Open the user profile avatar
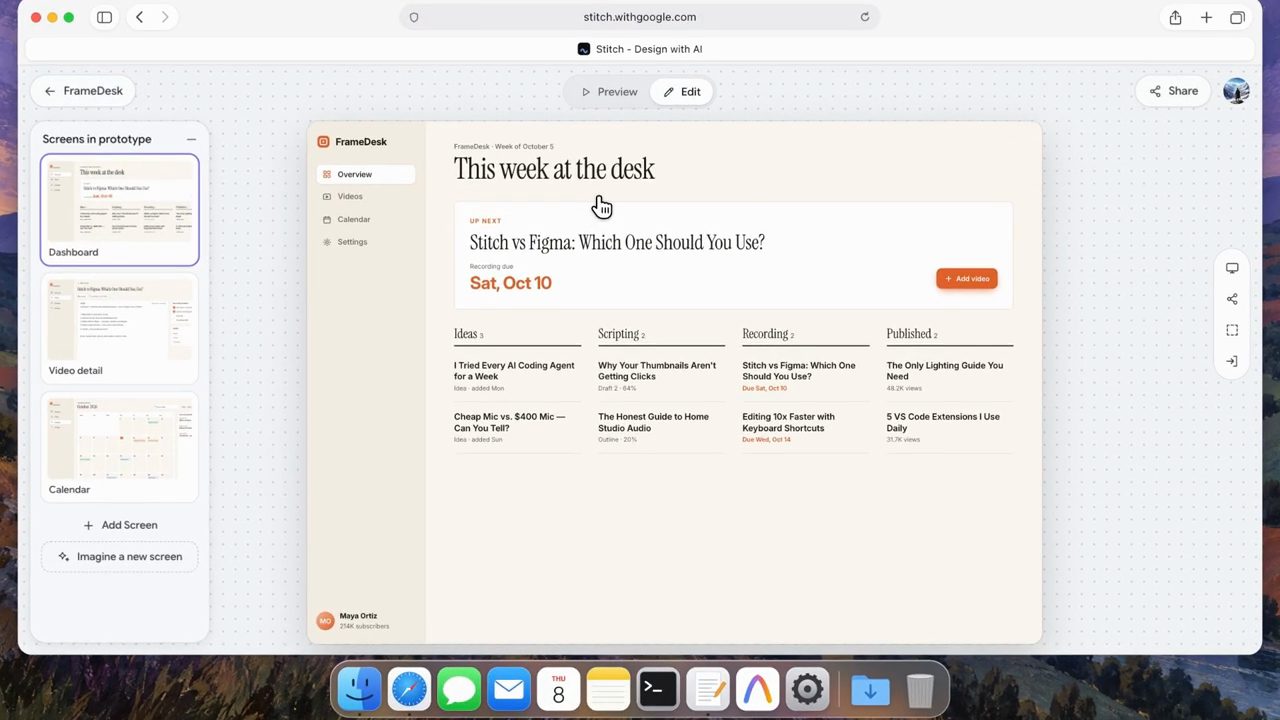This screenshot has width=1280, height=720. coord(1237,91)
